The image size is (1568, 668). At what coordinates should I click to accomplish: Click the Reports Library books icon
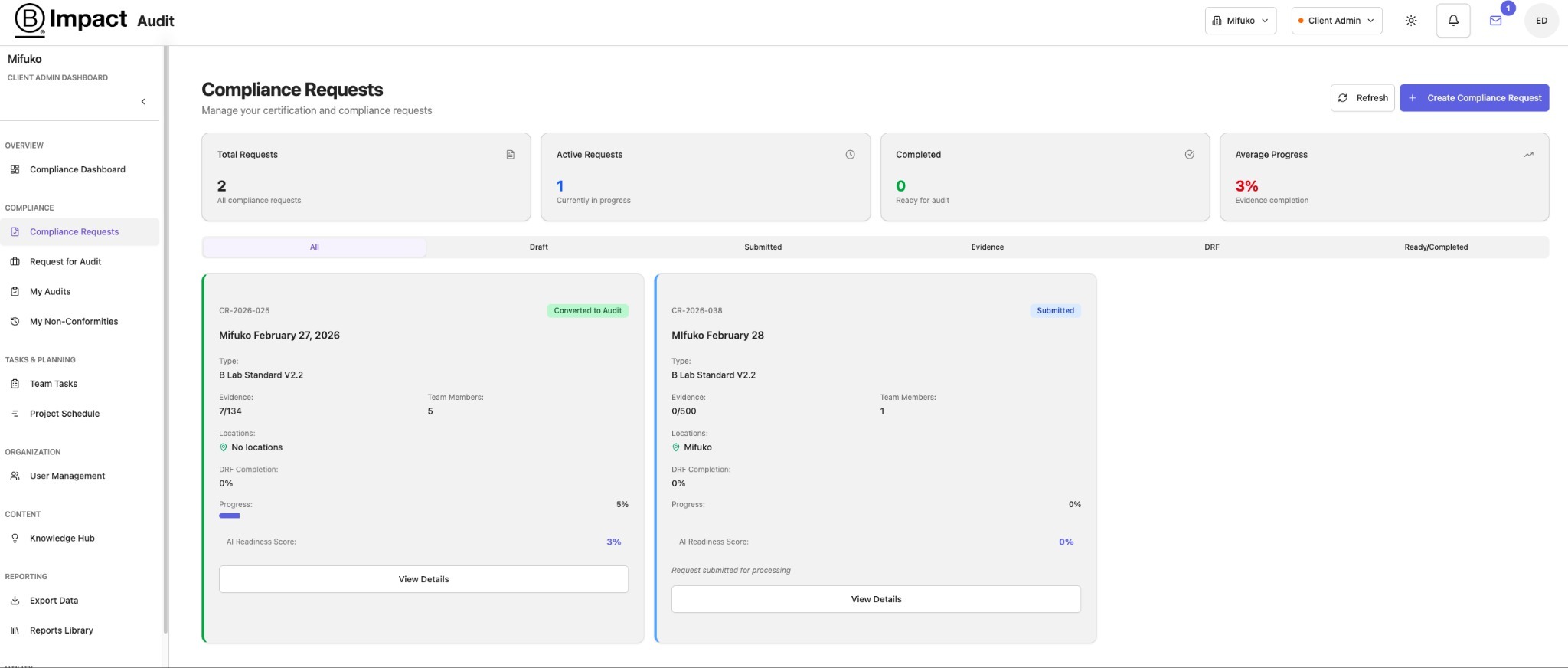tap(15, 630)
